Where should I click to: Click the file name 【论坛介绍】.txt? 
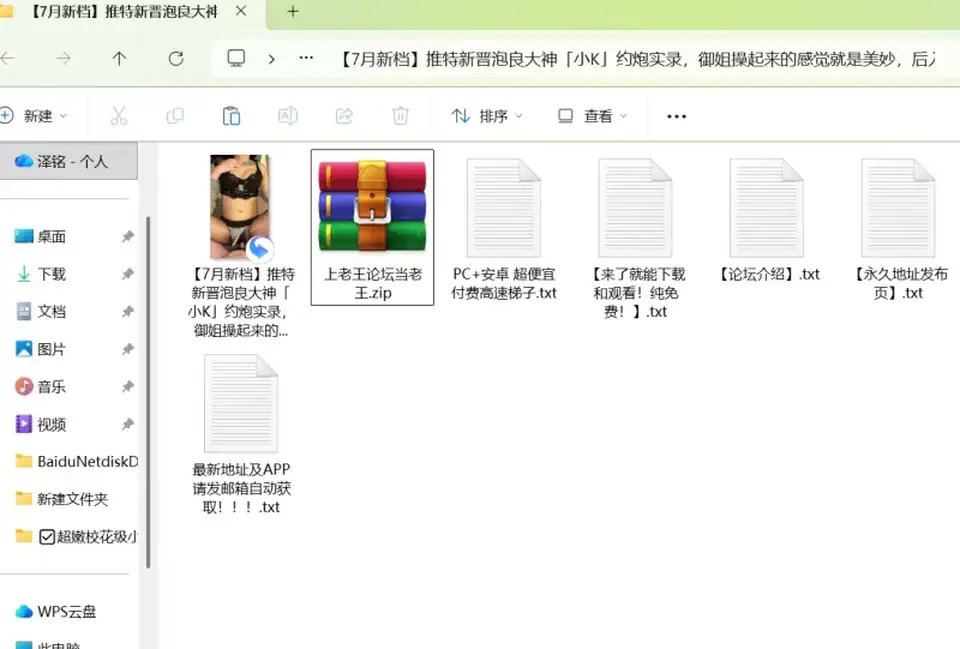click(x=768, y=274)
